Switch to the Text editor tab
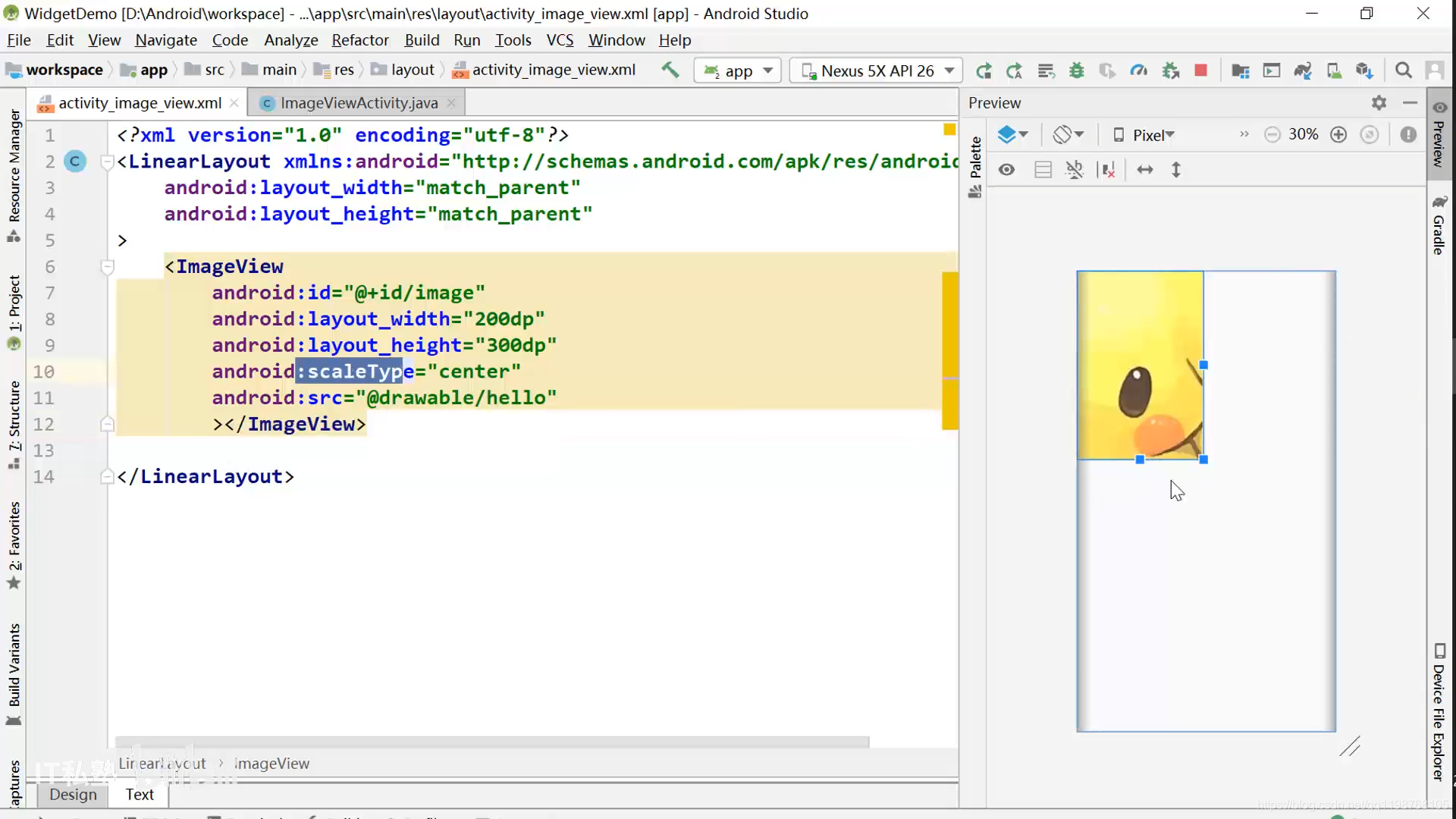The width and height of the screenshot is (1456, 819). (x=139, y=793)
